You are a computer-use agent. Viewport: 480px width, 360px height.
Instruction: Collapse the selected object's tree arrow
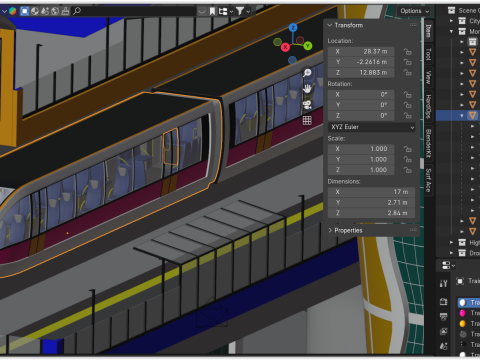pos(462,116)
